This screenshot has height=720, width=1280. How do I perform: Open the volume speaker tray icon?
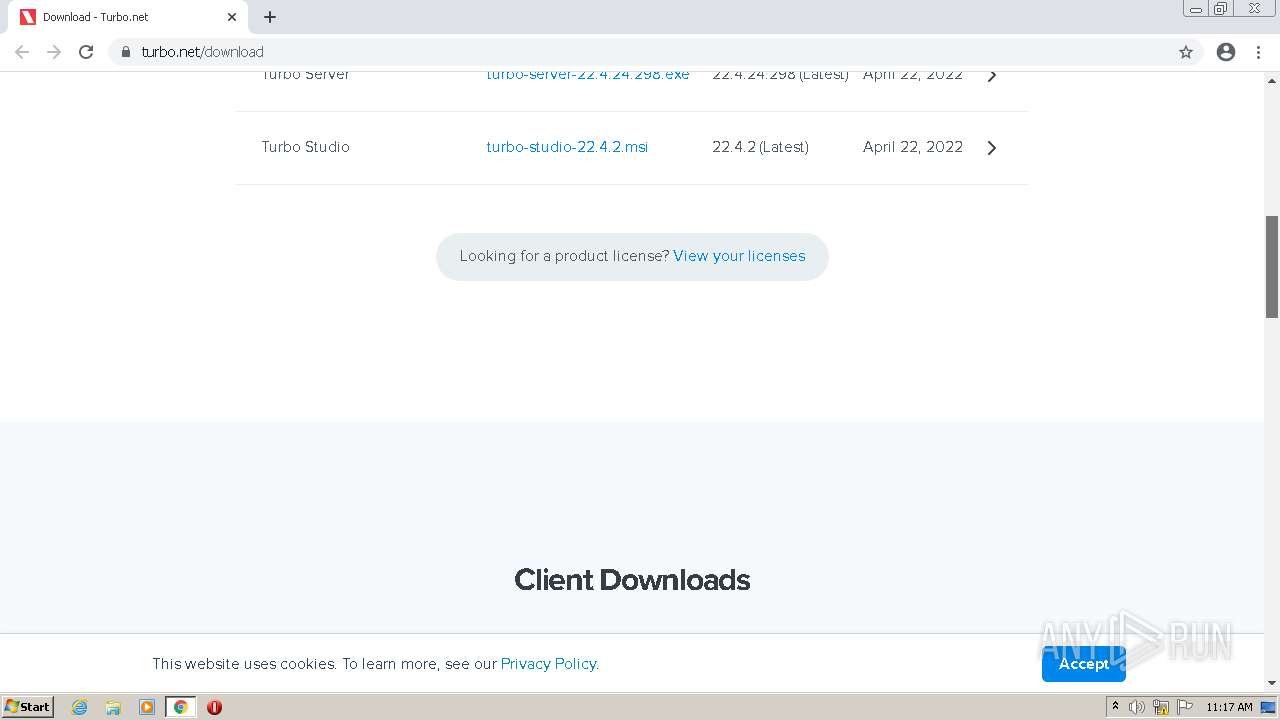[1137, 707]
